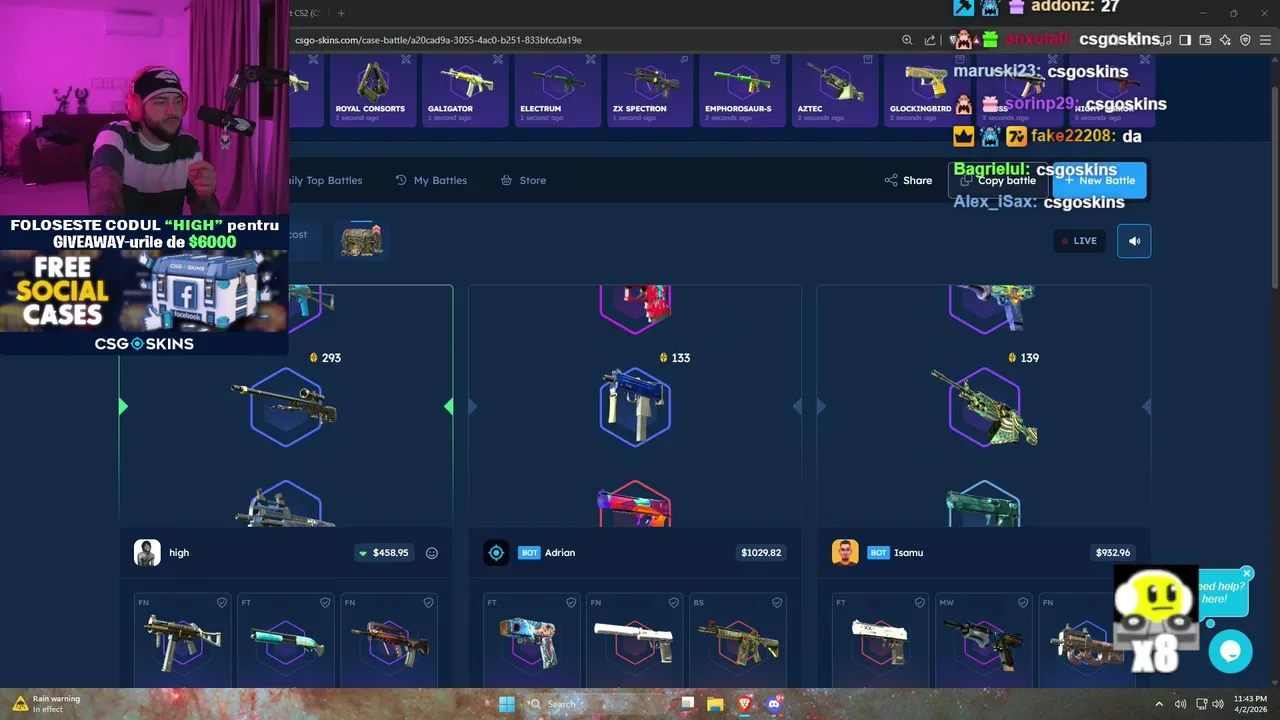Viewport: 1280px width, 720px height.
Task: Open the ZX Spectron live drop card
Action: point(650,90)
